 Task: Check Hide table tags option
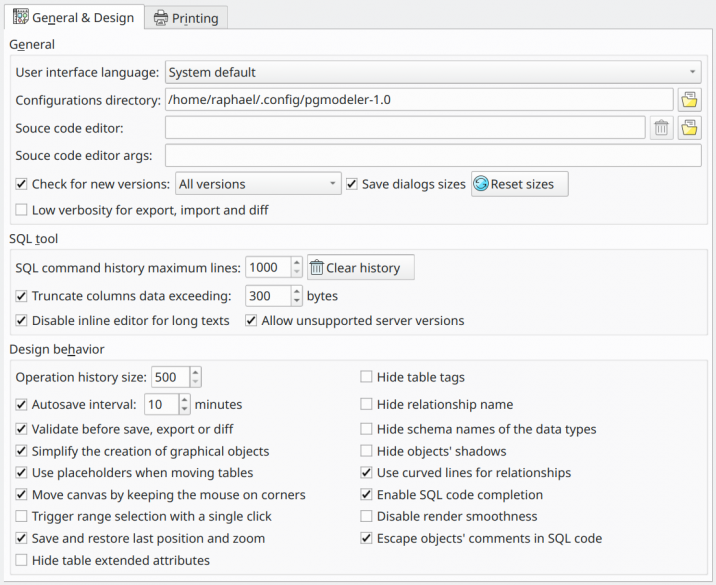pyautogui.click(x=366, y=377)
